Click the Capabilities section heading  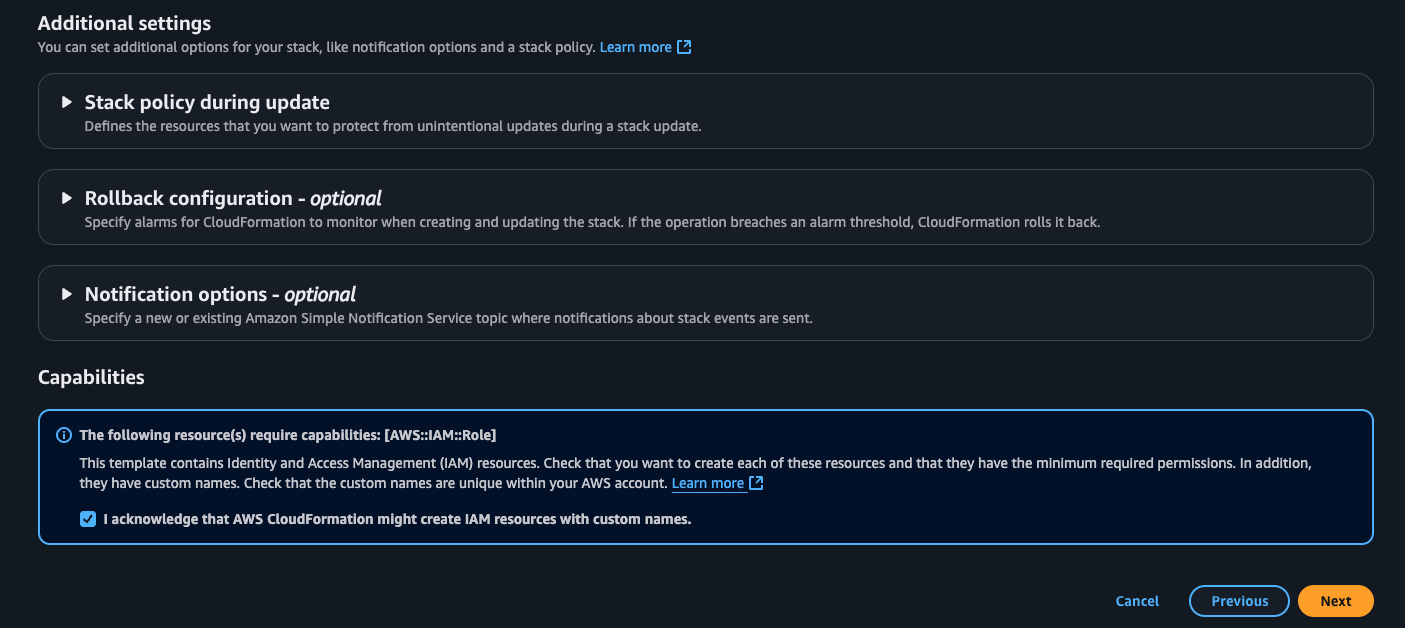pyautogui.click(x=91, y=377)
